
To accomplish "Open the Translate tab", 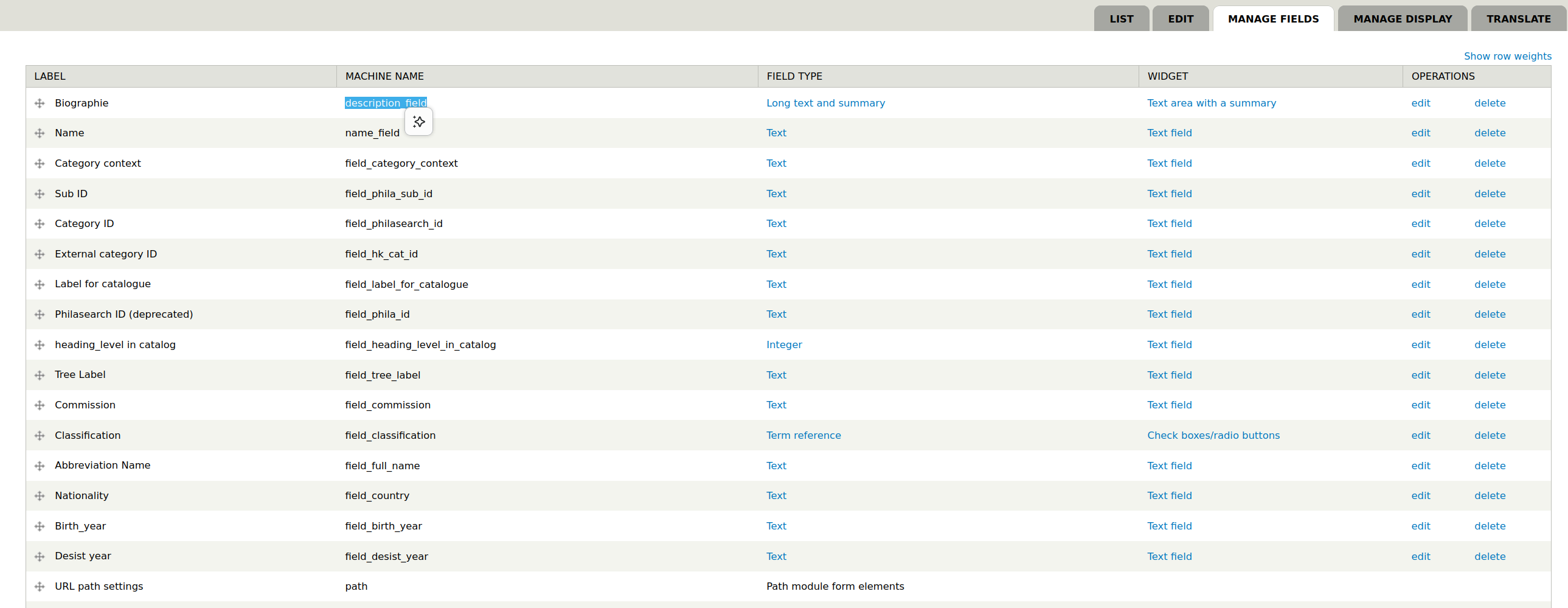I will [1518, 19].
